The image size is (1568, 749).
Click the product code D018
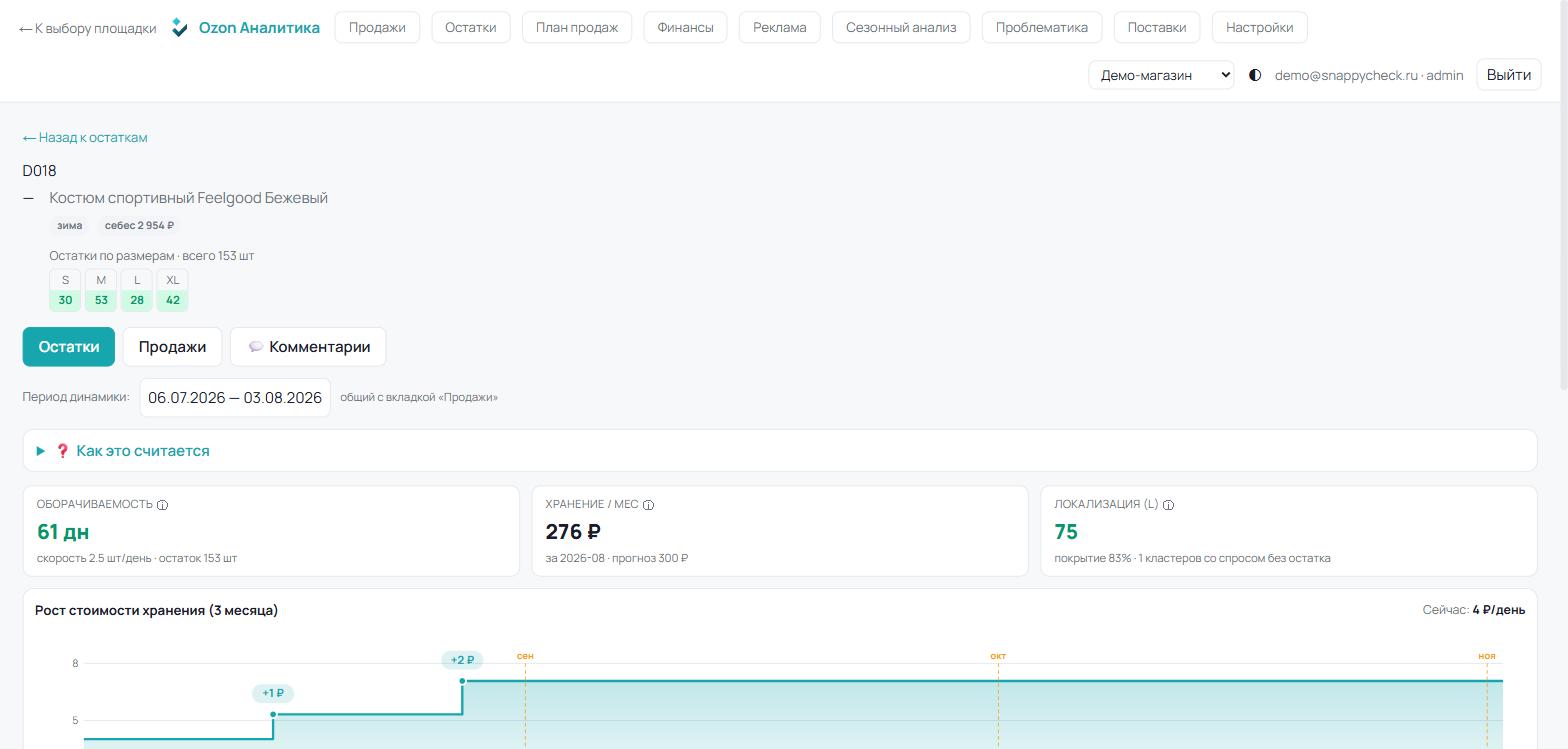tap(40, 171)
